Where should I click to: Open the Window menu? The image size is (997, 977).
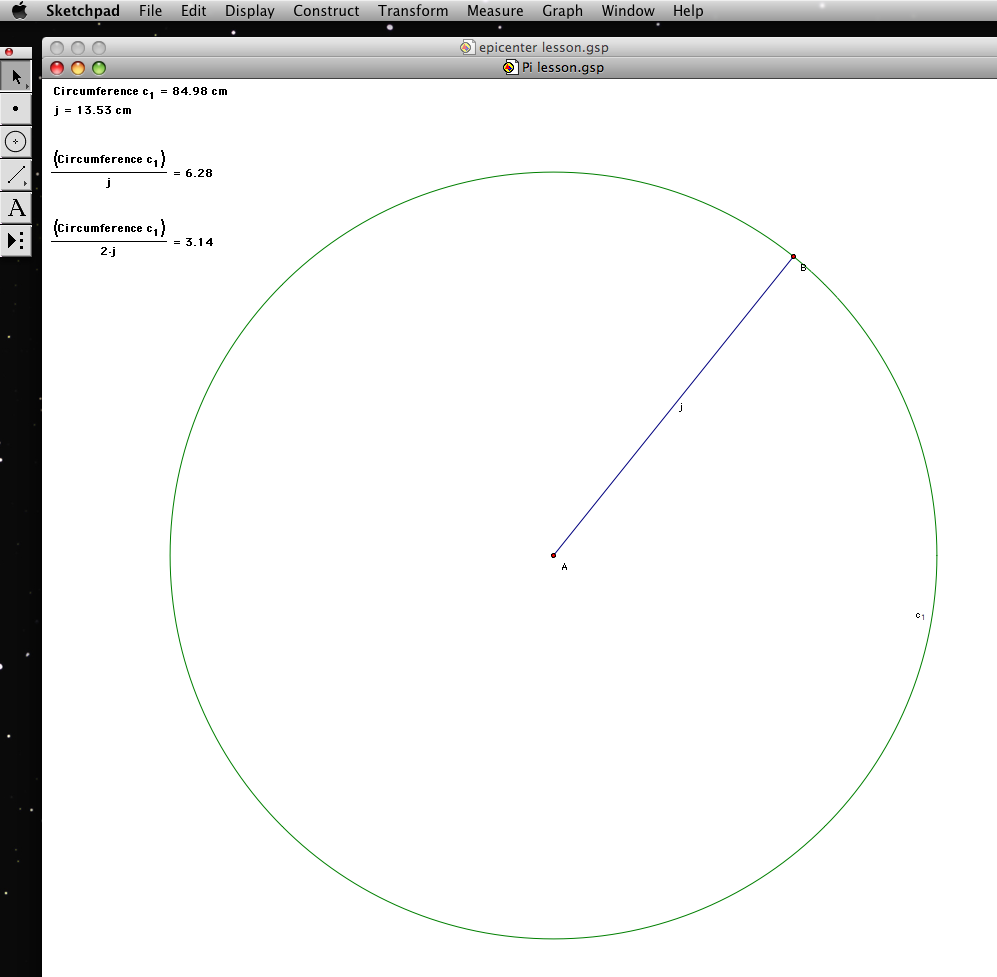(628, 11)
